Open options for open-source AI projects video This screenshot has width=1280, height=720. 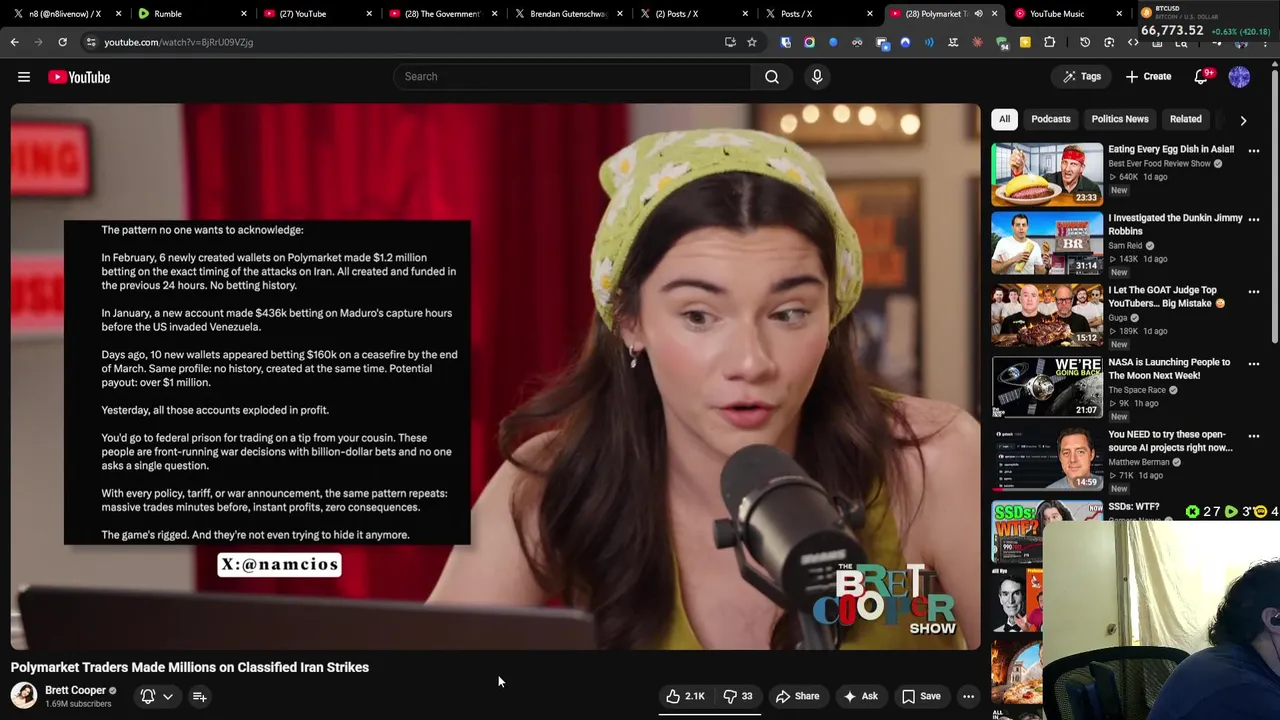click(1253, 436)
